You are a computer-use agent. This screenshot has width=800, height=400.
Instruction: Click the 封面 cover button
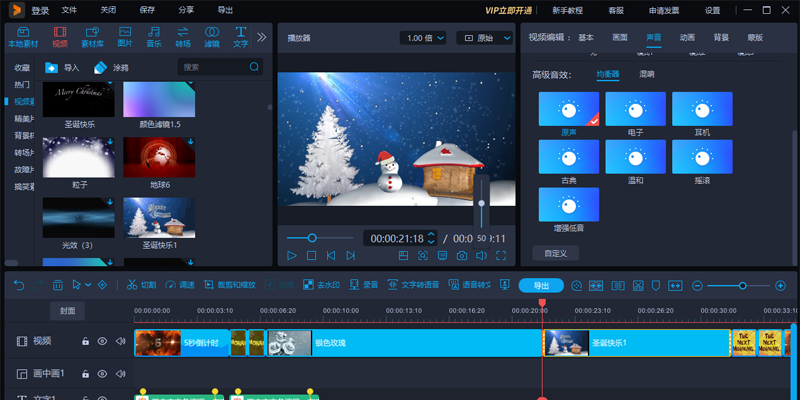[67, 311]
